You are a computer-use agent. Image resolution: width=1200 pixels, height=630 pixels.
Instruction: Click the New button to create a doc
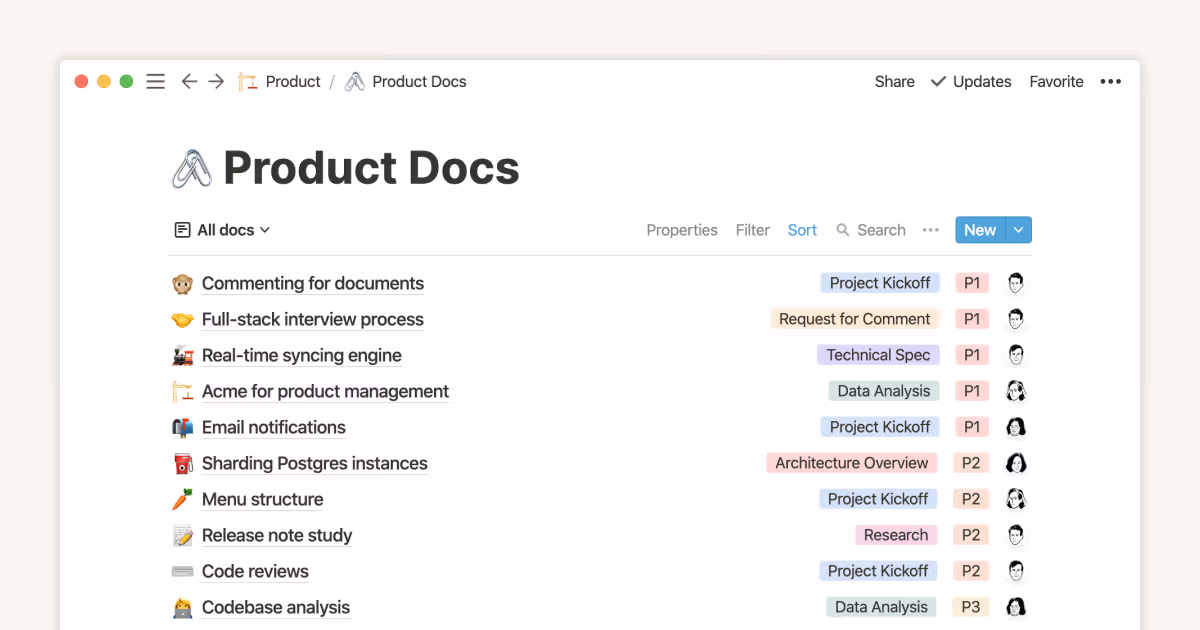(979, 230)
